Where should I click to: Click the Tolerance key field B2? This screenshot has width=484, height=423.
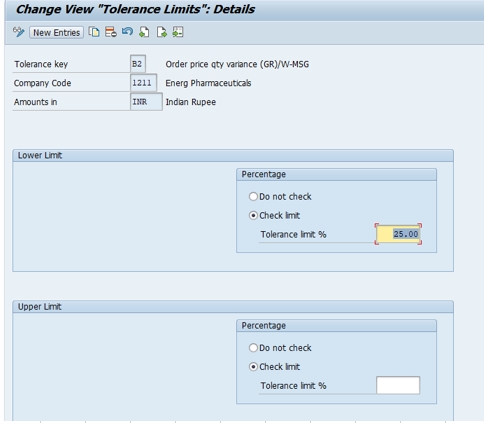pos(138,64)
